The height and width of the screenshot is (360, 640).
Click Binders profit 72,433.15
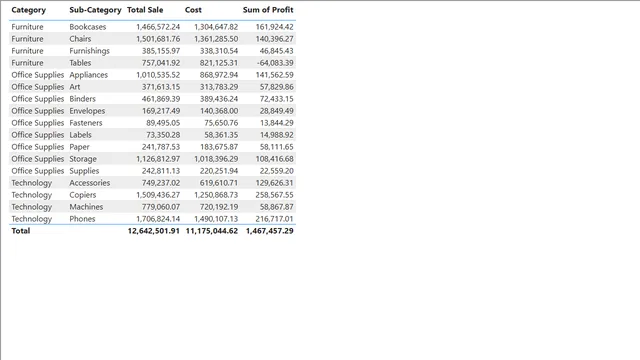point(276,99)
